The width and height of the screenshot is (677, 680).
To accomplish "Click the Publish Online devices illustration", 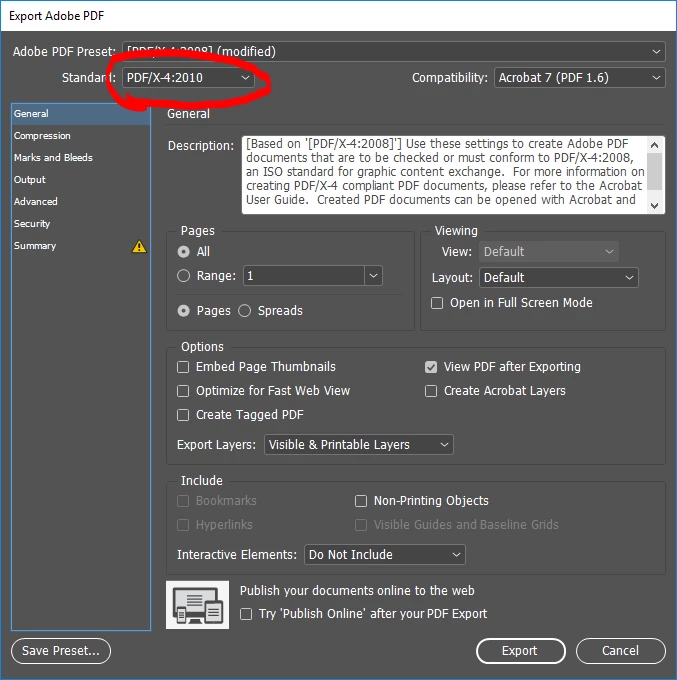I will [x=197, y=605].
